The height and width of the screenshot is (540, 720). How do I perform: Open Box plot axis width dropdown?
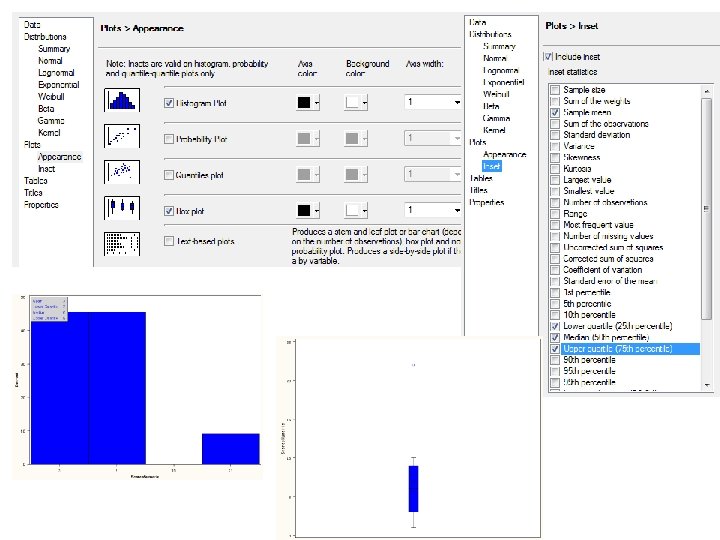(x=457, y=210)
